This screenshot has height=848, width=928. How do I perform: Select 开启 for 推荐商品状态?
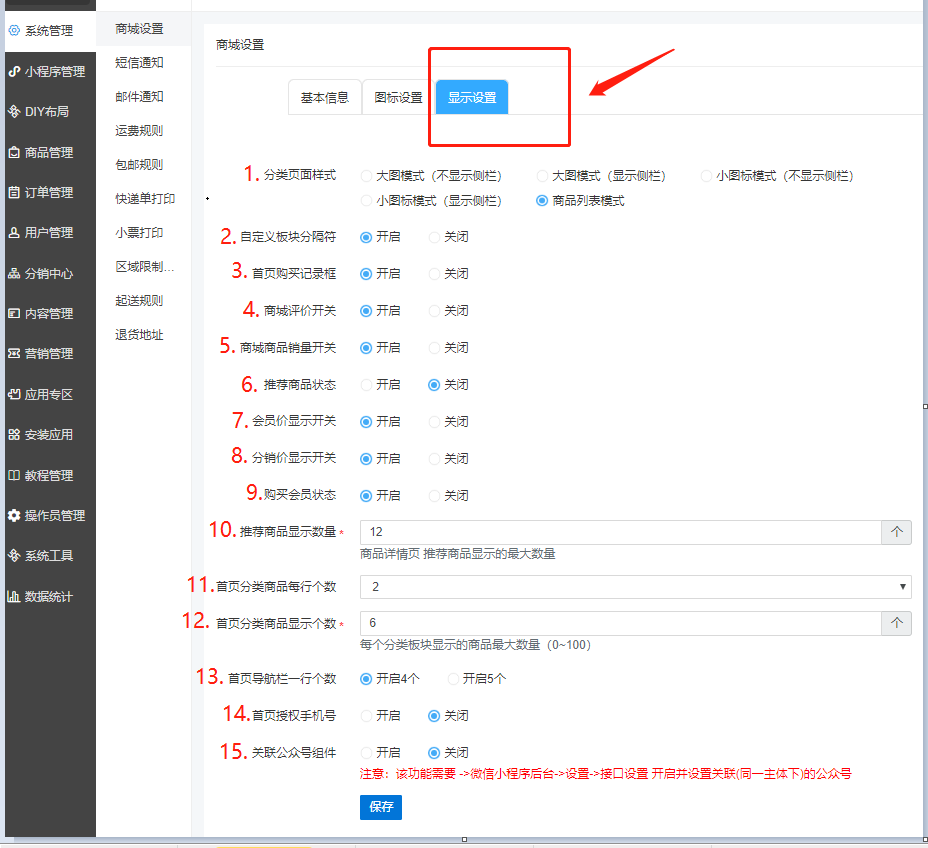(366, 385)
